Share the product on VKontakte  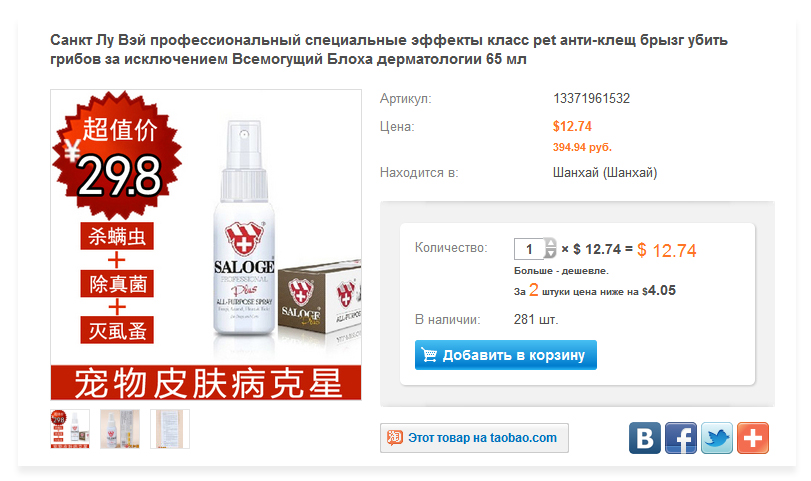644,438
